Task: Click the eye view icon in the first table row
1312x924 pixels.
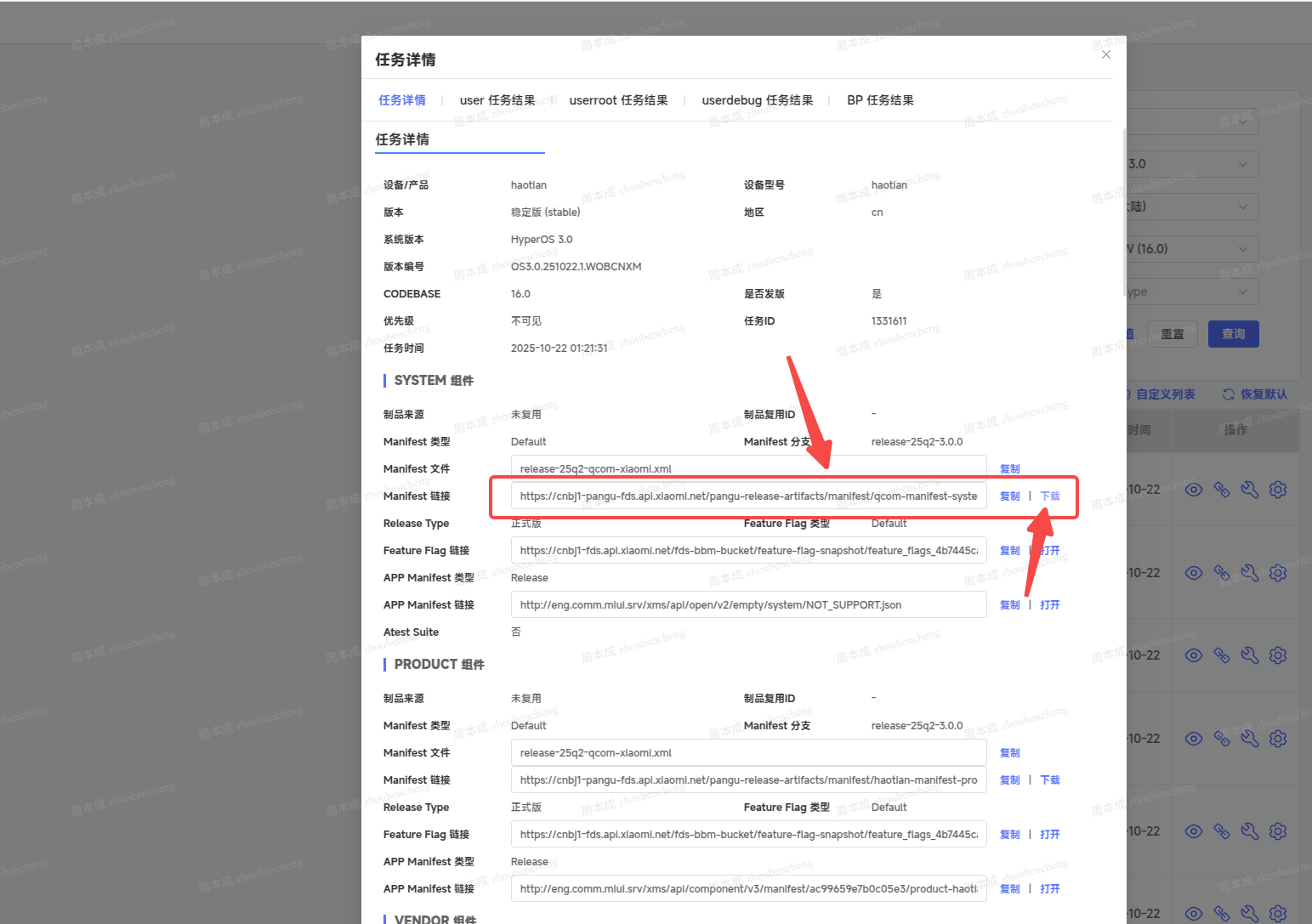Action: tap(1194, 490)
